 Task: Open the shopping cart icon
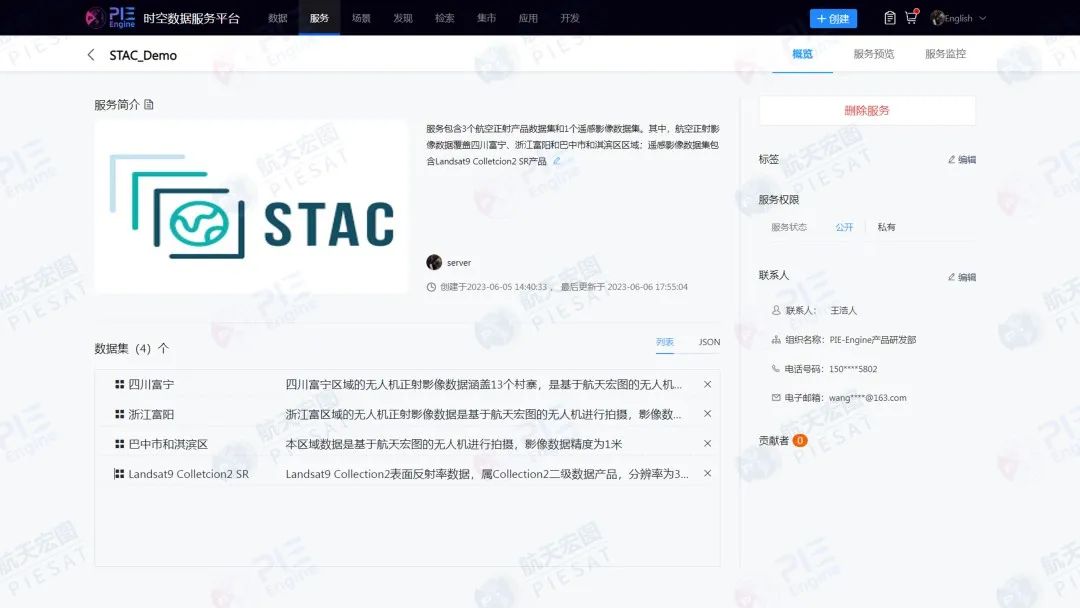pos(911,17)
